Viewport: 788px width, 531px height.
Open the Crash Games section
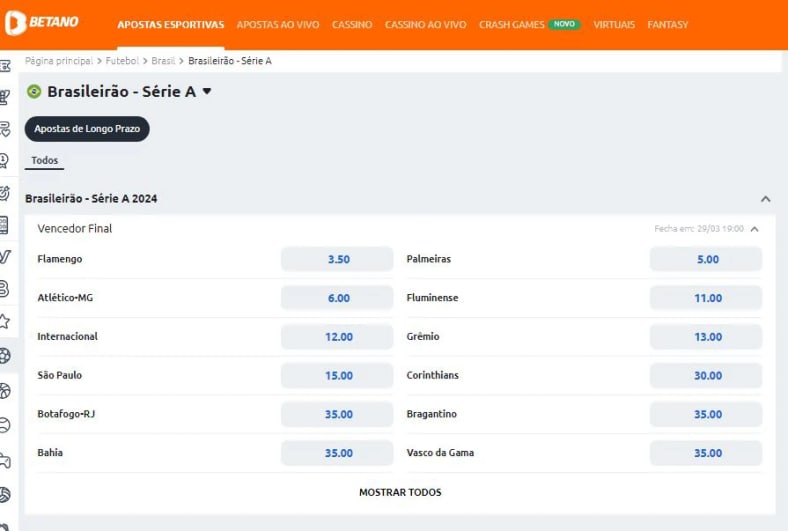click(x=512, y=25)
